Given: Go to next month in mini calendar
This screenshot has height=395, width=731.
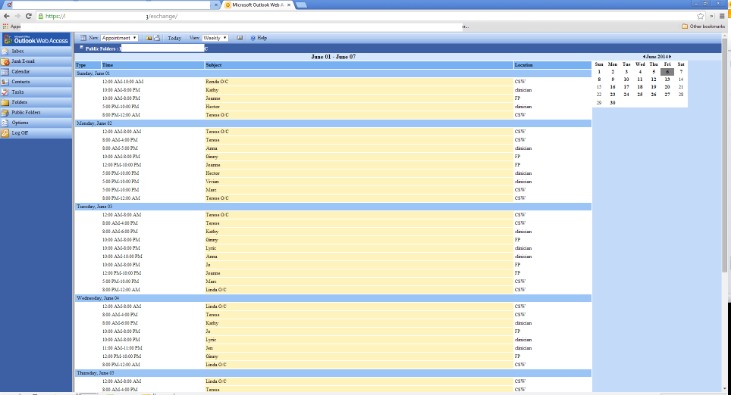Looking at the screenshot, I should (670, 56).
